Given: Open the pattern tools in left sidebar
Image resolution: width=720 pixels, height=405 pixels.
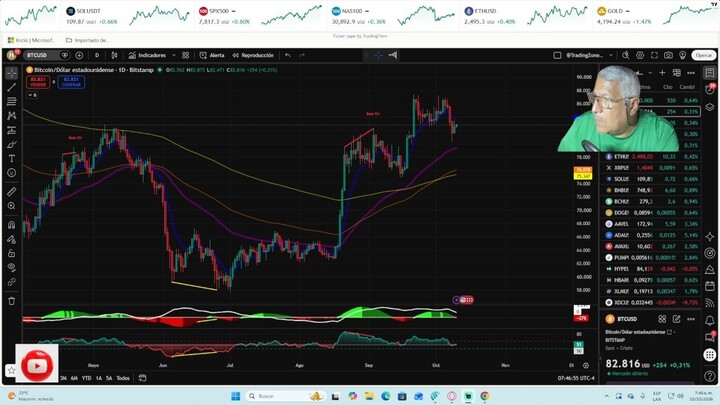Looking at the screenshot, I should click(11, 116).
